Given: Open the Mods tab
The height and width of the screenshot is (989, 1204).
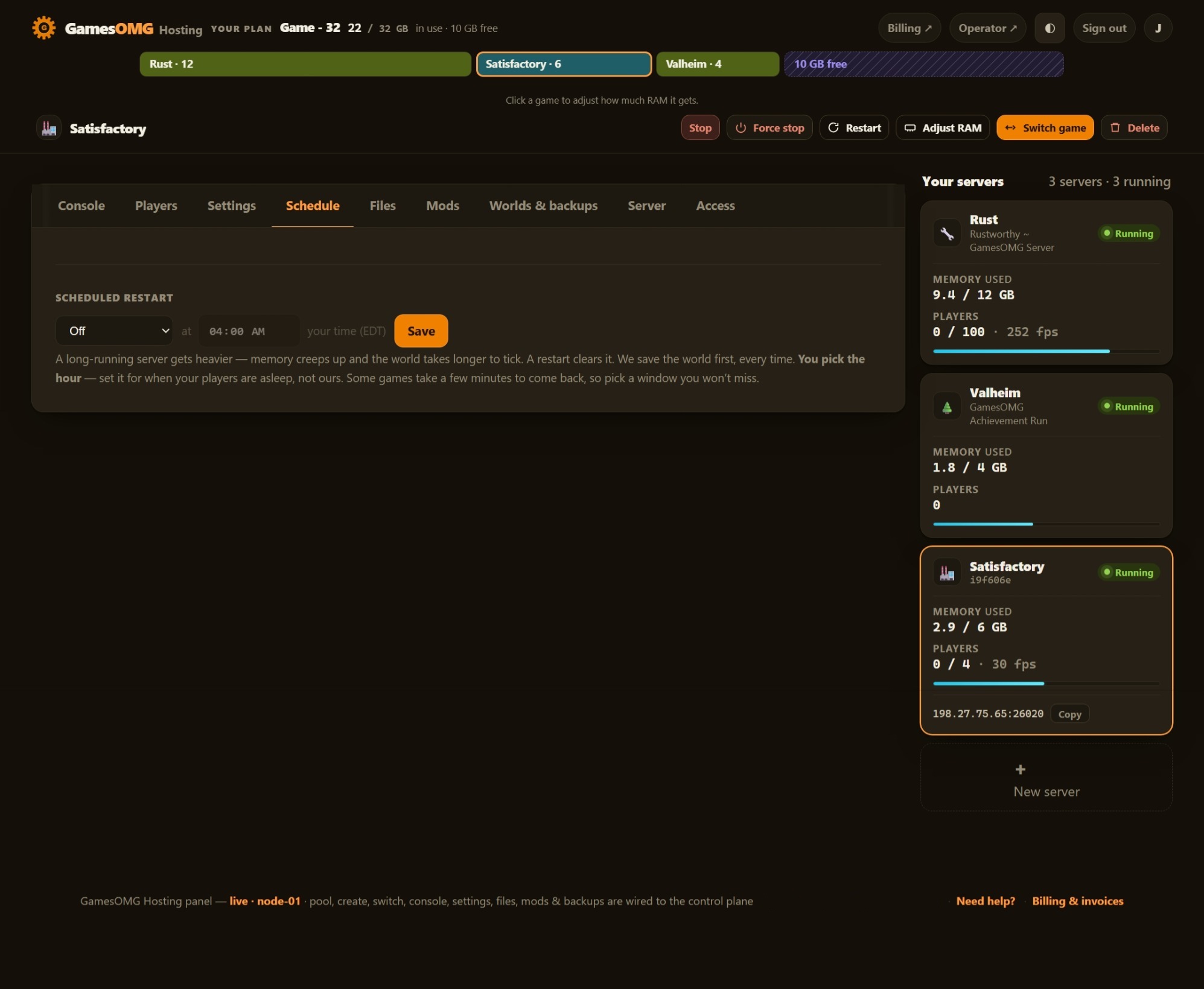Looking at the screenshot, I should point(442,206).
